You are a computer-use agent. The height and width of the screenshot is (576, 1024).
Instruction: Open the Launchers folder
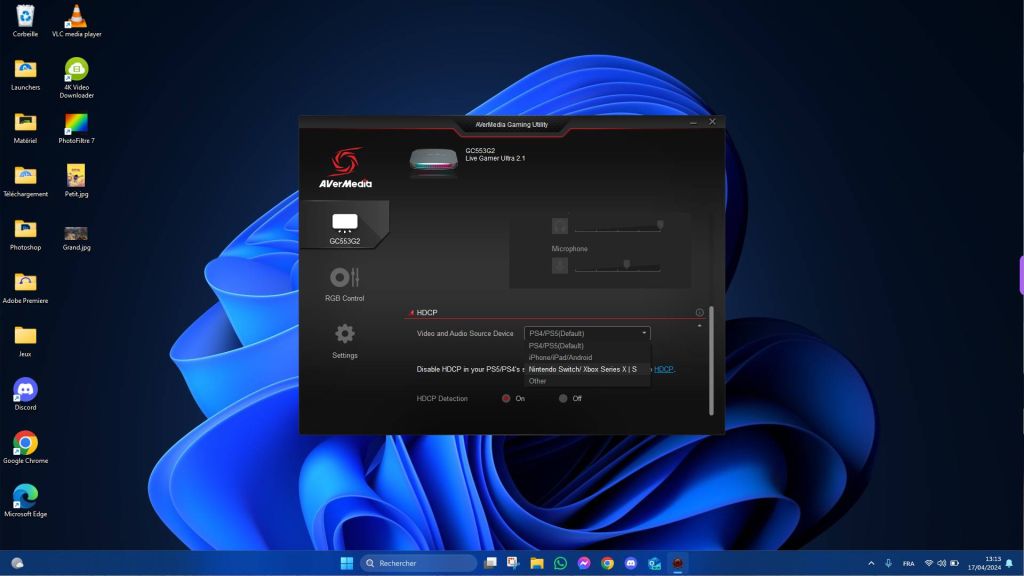(25, 74)
